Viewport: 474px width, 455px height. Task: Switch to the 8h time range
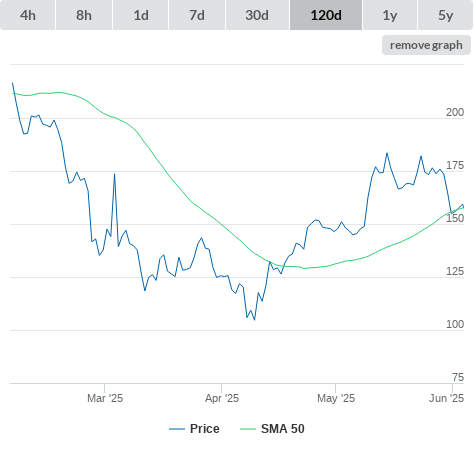84,15
